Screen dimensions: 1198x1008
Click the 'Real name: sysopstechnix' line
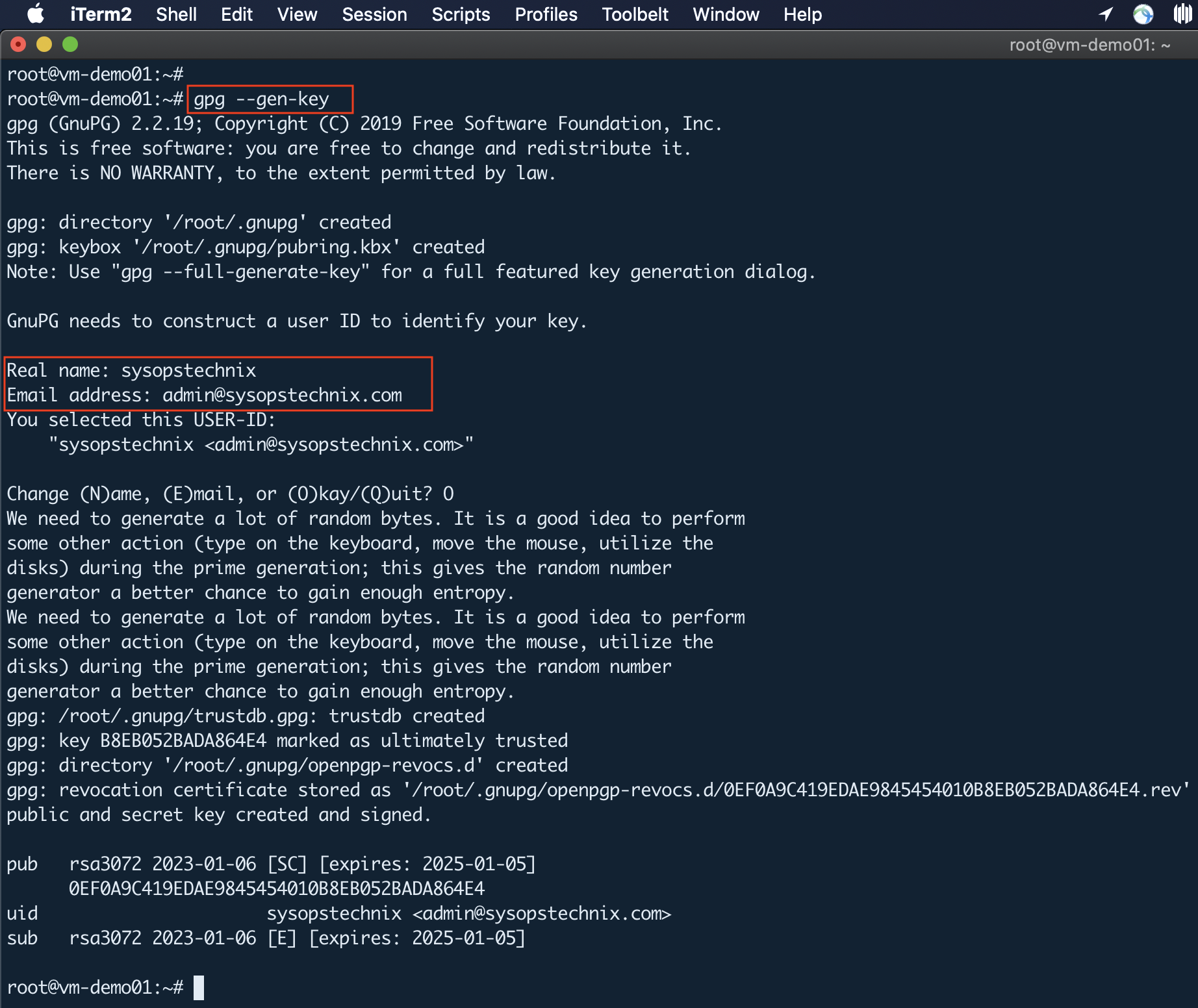click(x=131, y=371)
